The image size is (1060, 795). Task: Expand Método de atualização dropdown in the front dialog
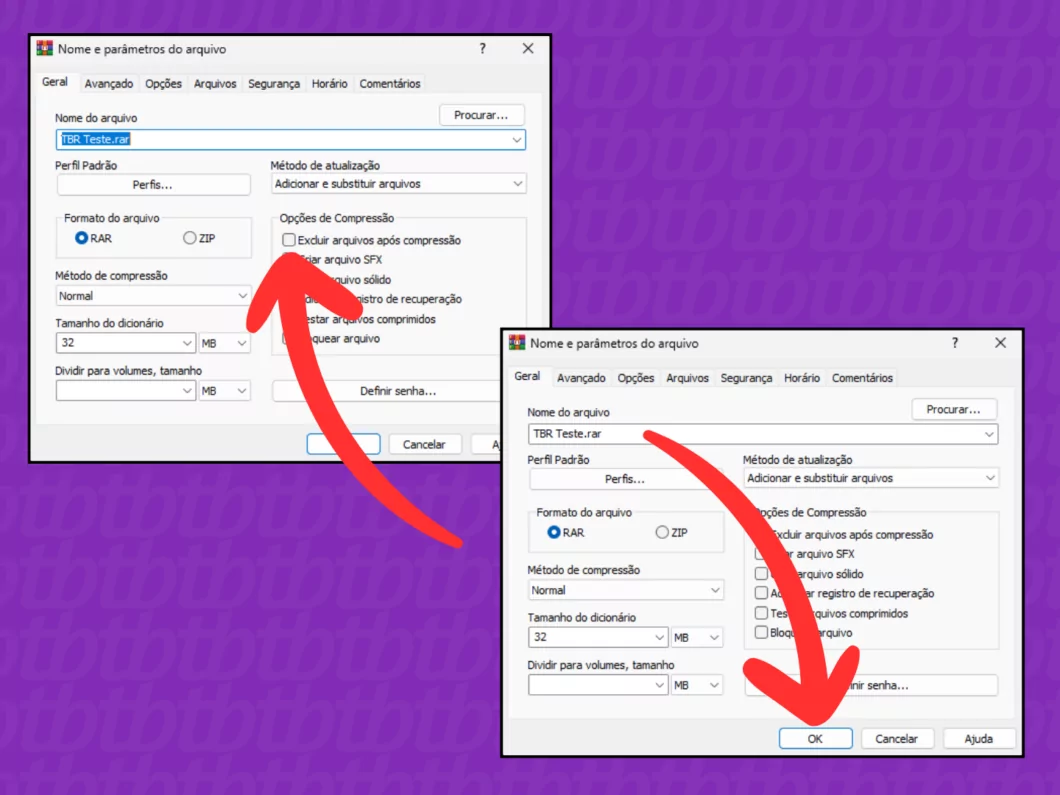click(x=990, y=478)
